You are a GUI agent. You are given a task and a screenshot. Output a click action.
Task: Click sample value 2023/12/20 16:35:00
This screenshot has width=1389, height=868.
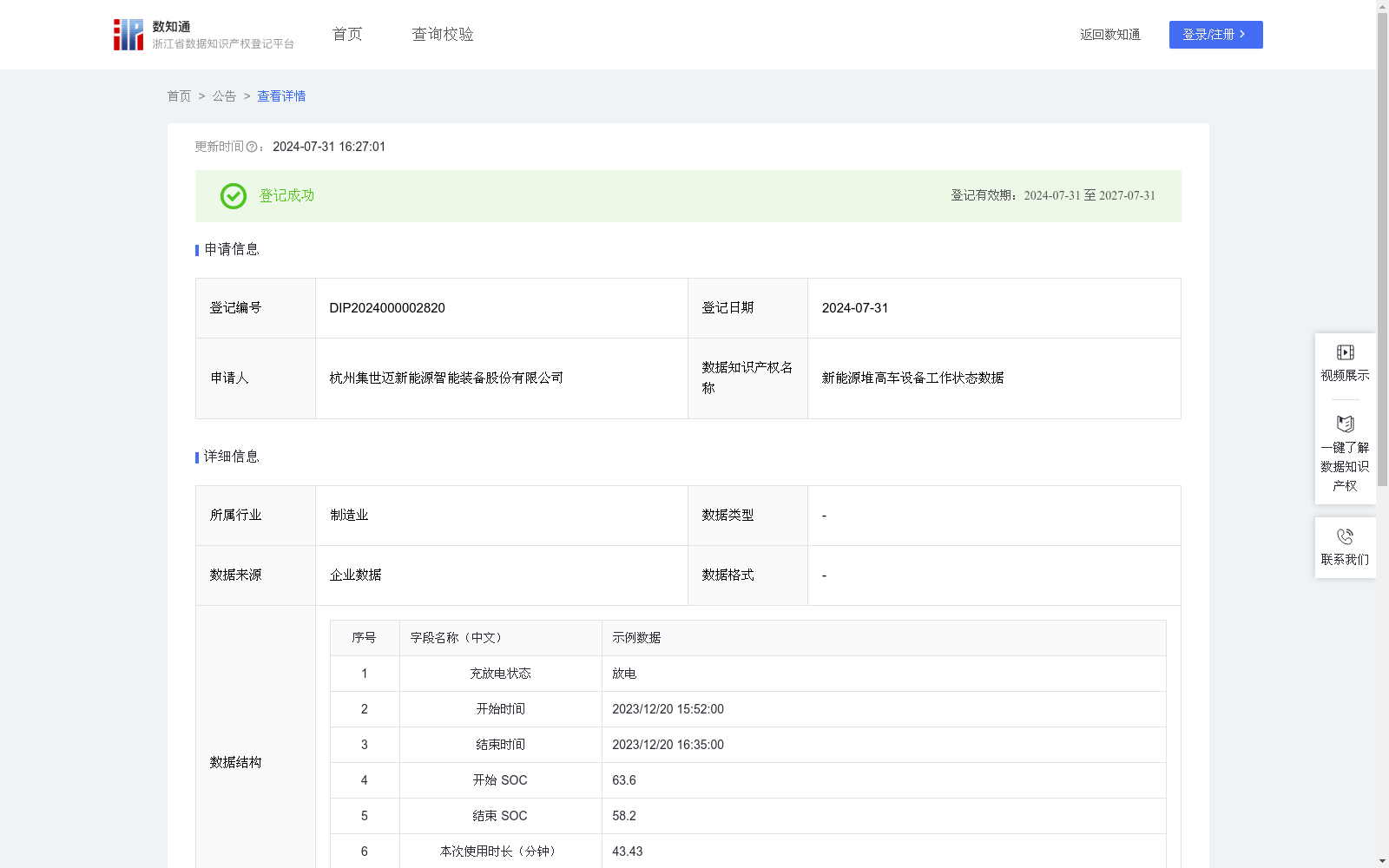pos(668,745)
